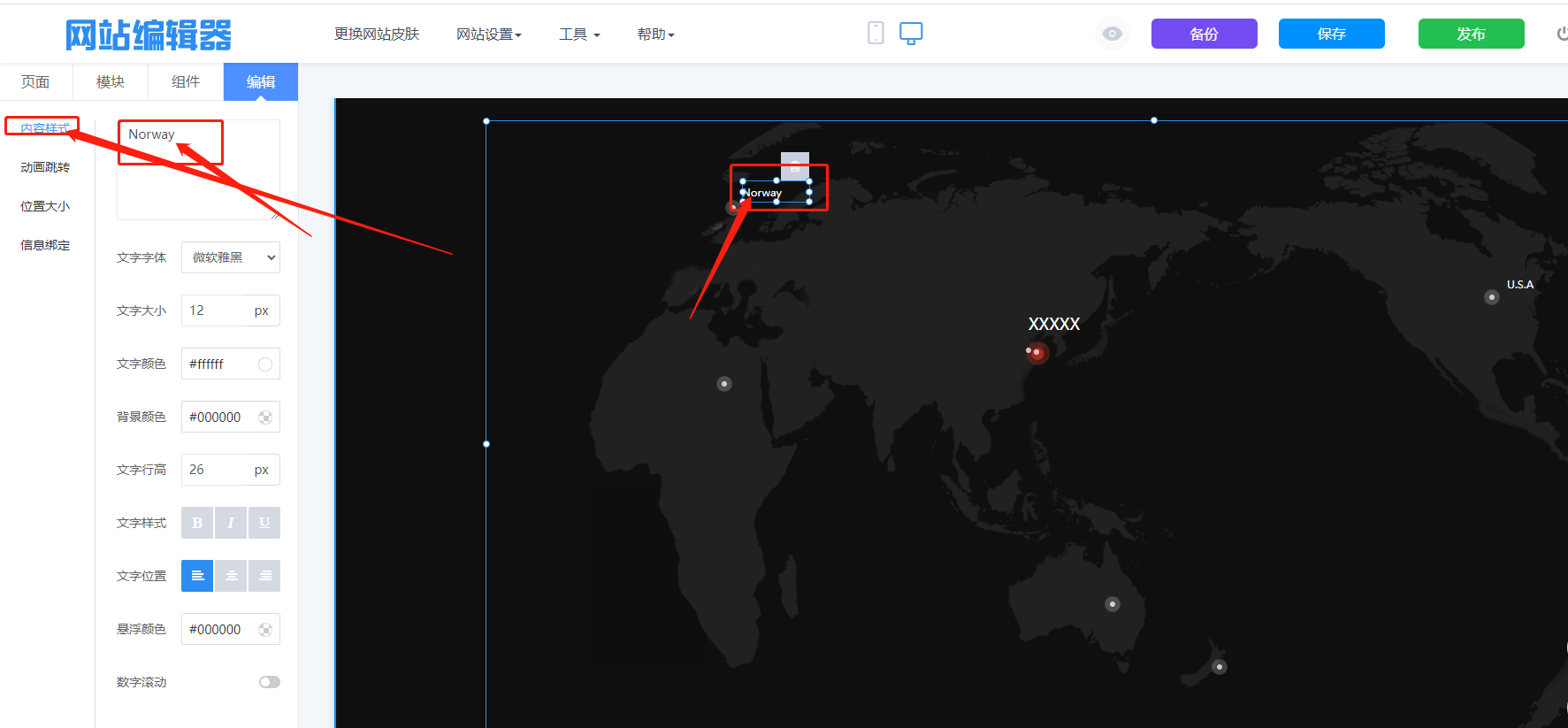Align text to the left
The width and height of the screenshot is (1568, 728).
point(197,576)
